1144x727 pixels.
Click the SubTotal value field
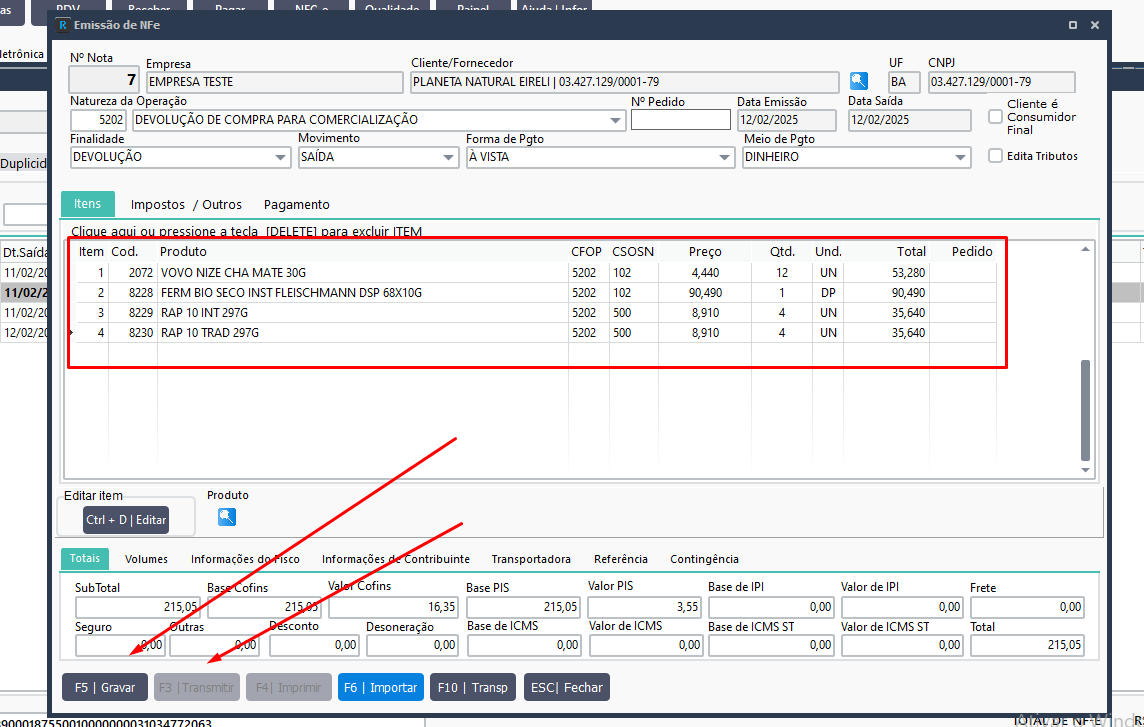pos(139,607)
